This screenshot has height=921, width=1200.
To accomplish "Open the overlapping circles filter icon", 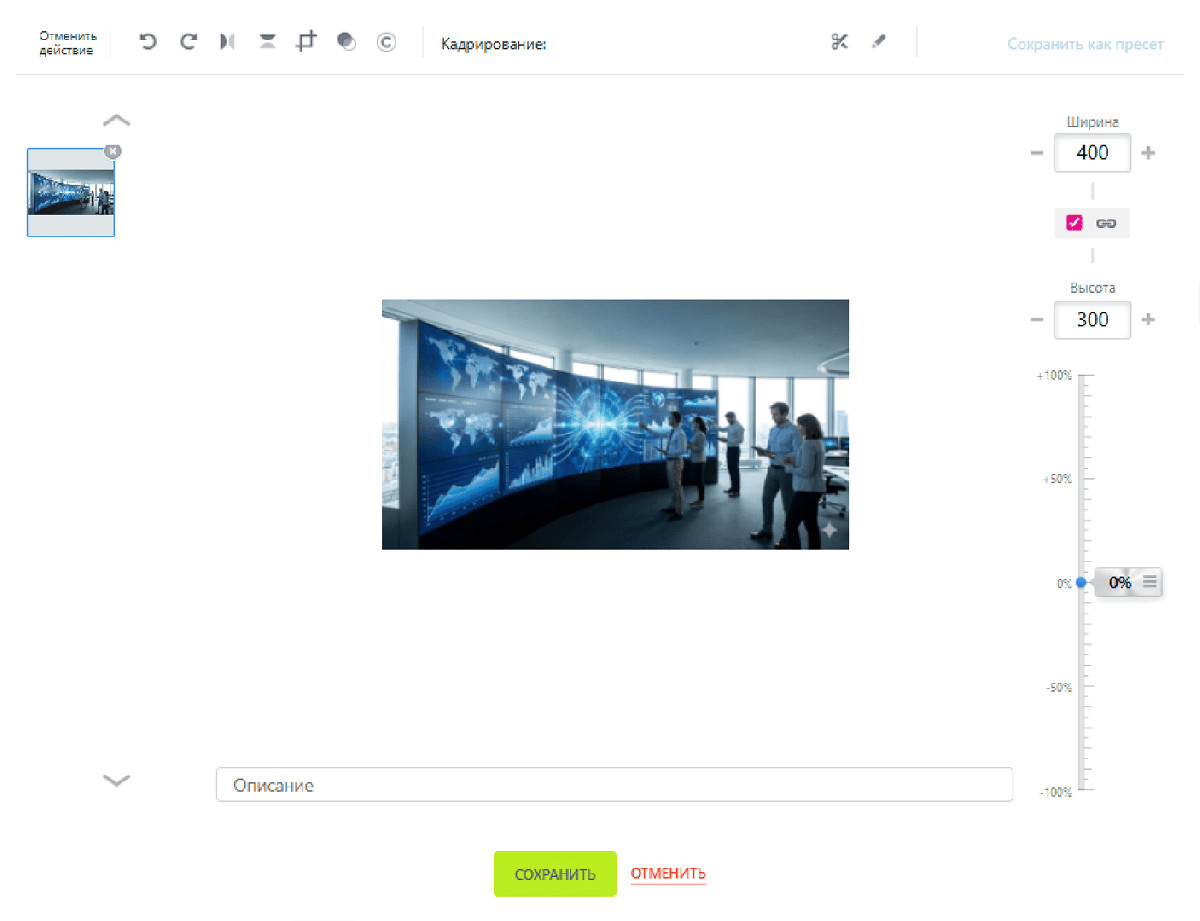I will 346,42.
